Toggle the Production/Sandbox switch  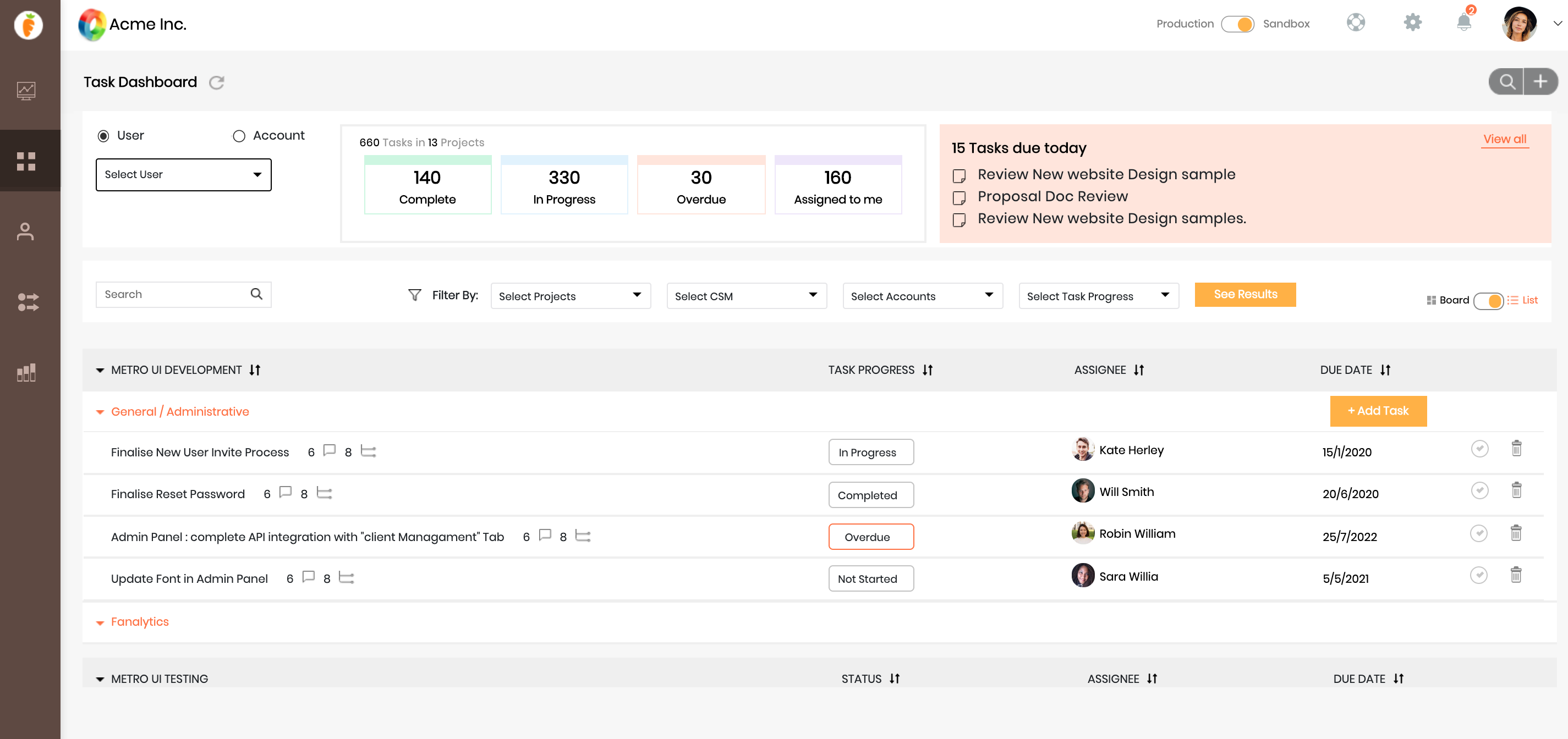1237,24
